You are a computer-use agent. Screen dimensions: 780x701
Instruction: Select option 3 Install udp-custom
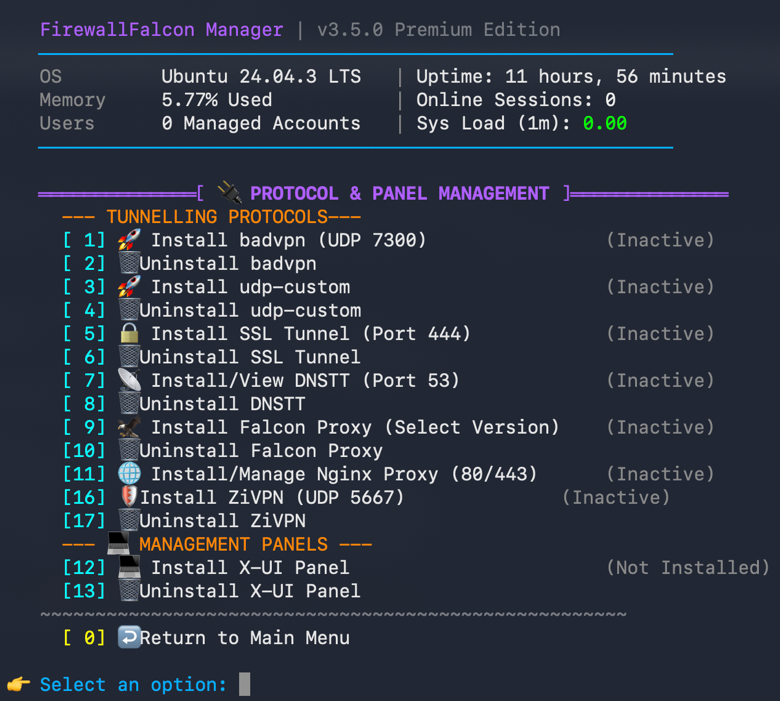206,287
